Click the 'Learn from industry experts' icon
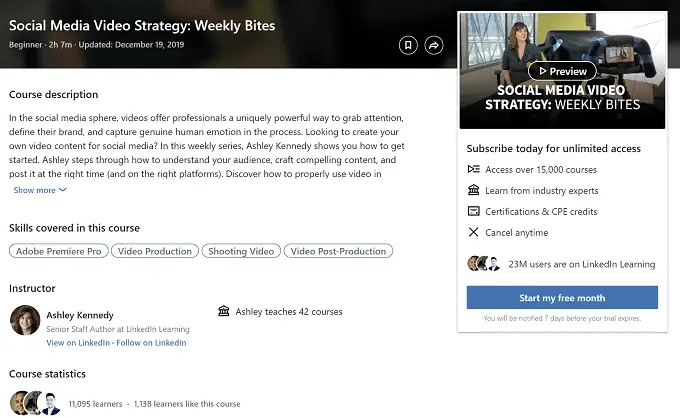Viewport: 680px width, 418px height. click(x=474, y=190)
